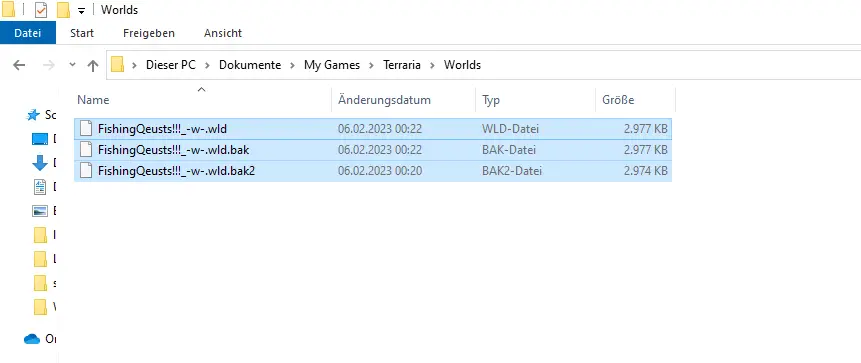
Task: Switch to the Start ribbon tab
Action: pos(82,33)
